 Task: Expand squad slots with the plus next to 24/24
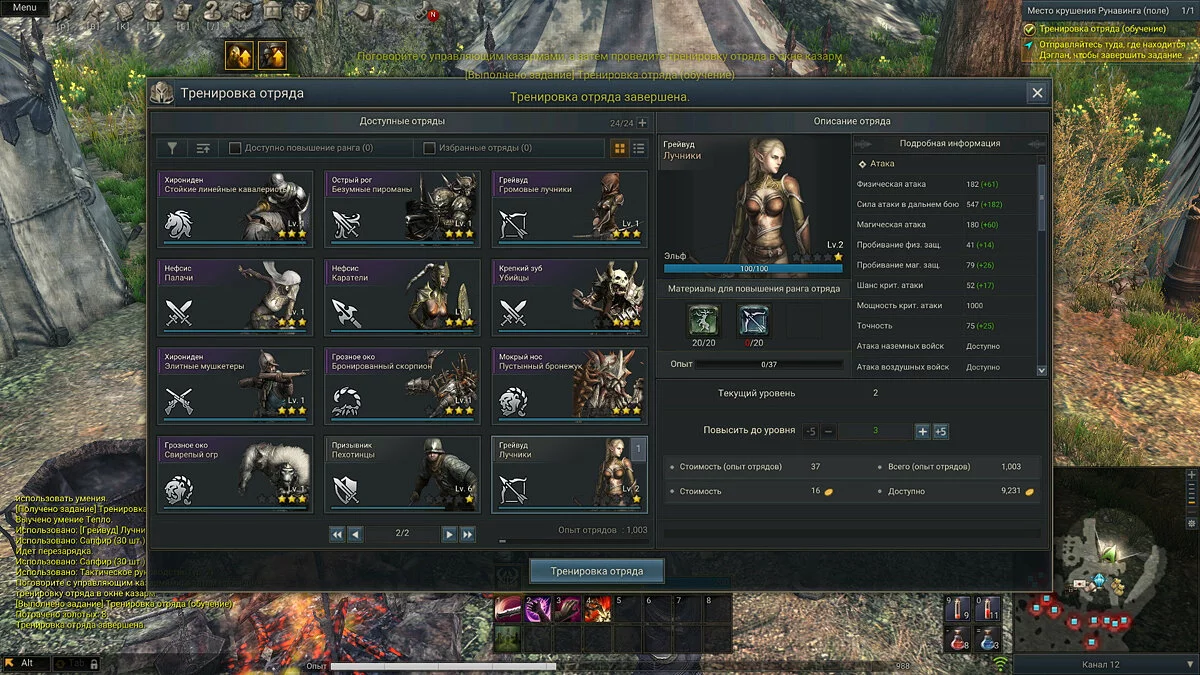[643, 123]
